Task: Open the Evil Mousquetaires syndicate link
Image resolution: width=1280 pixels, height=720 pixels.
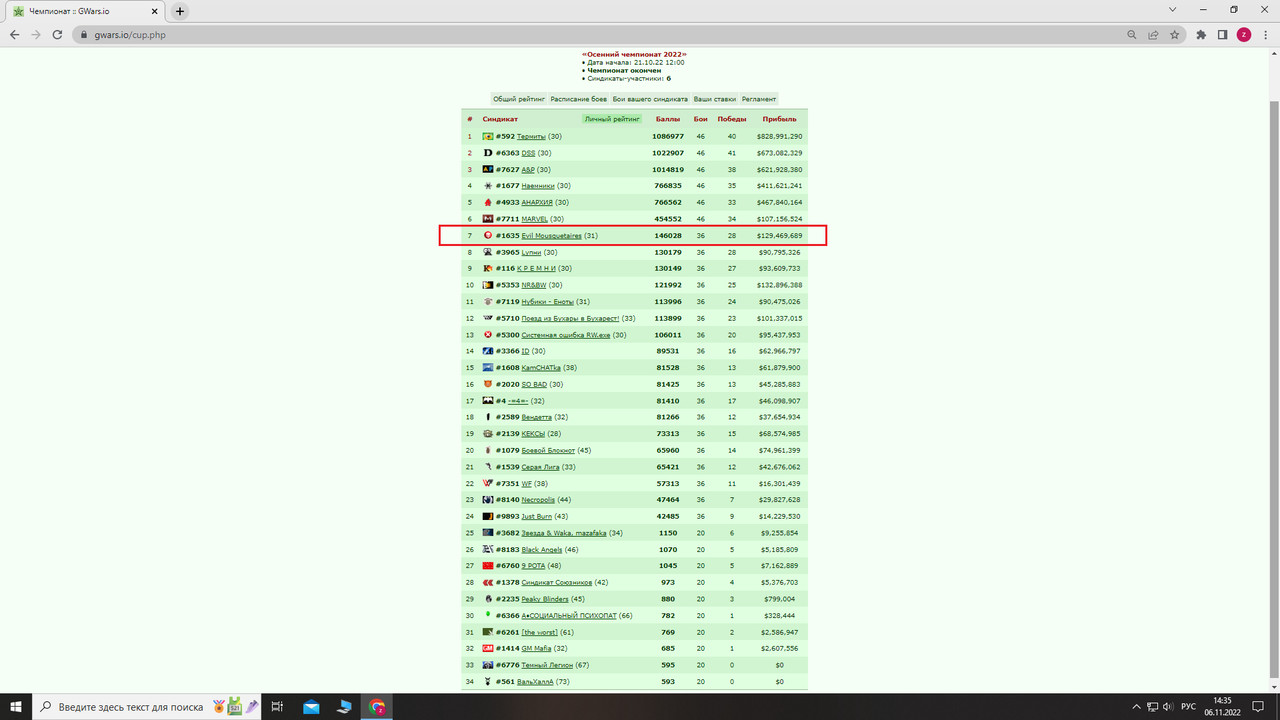Action: click(x=551, y=236)
